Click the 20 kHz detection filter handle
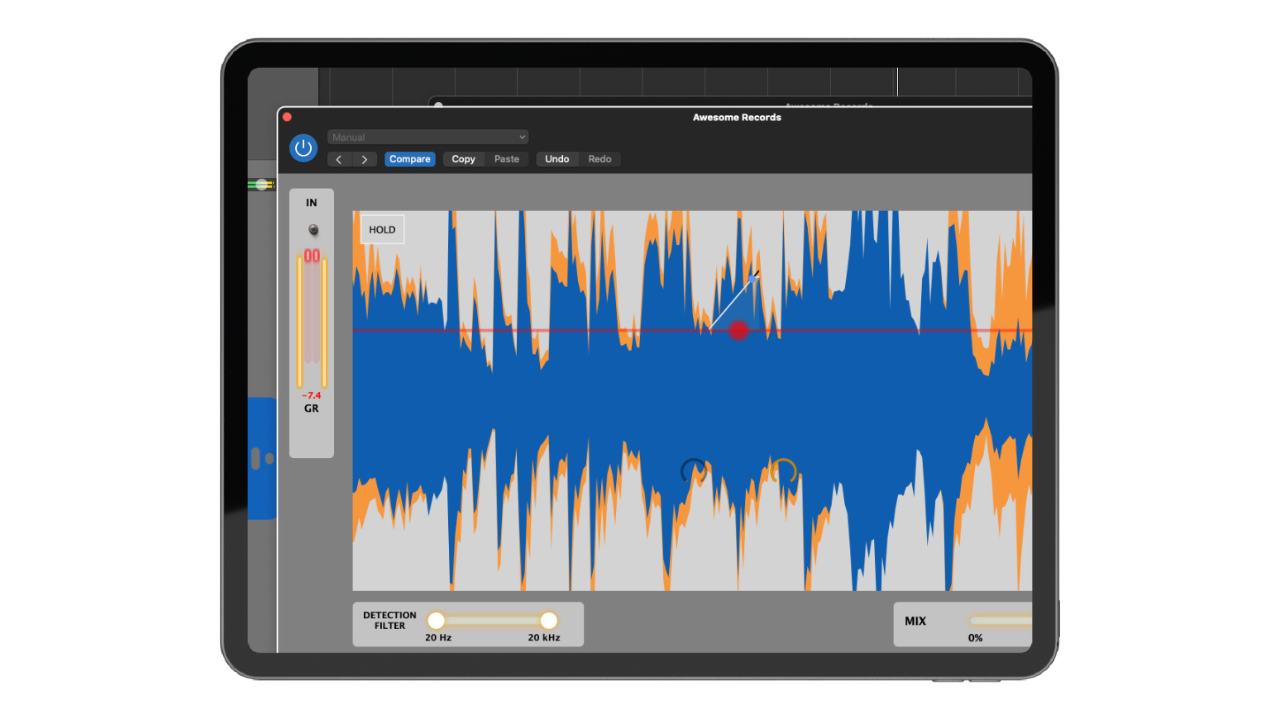This screenshot has height=720, width=1280. coord(548,620)
